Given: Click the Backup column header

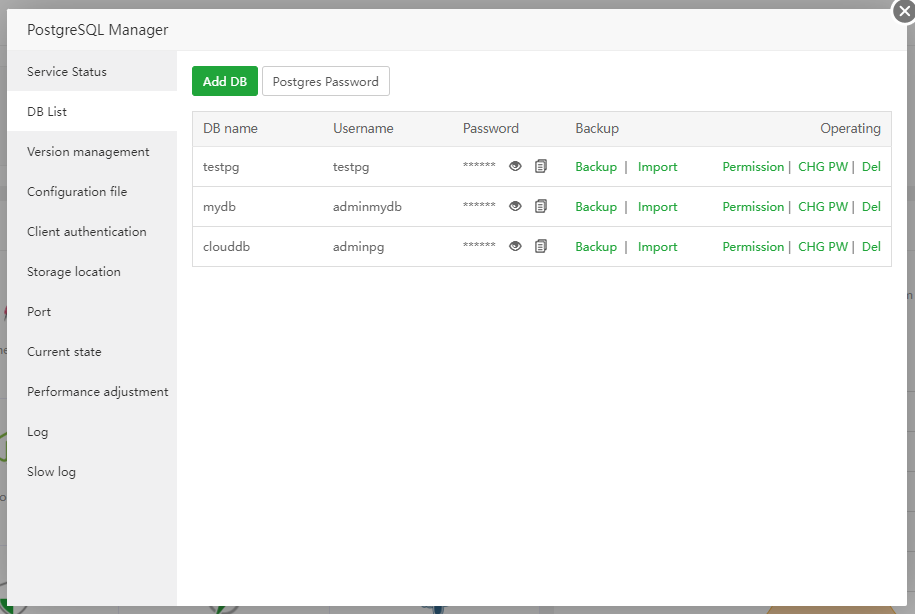Looking at the screenshot, I should point(596,128).
